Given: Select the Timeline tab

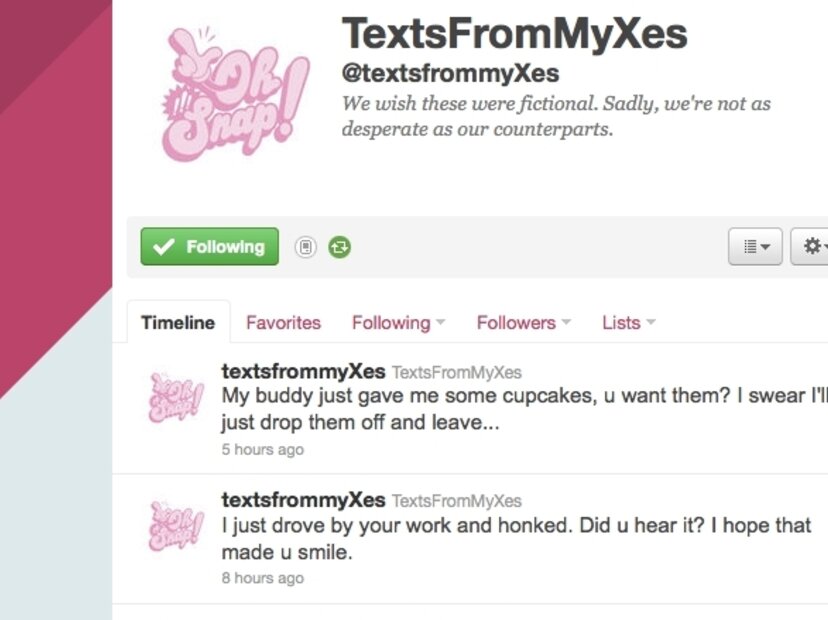Looking at the screenshot, I should pos(178,323).
